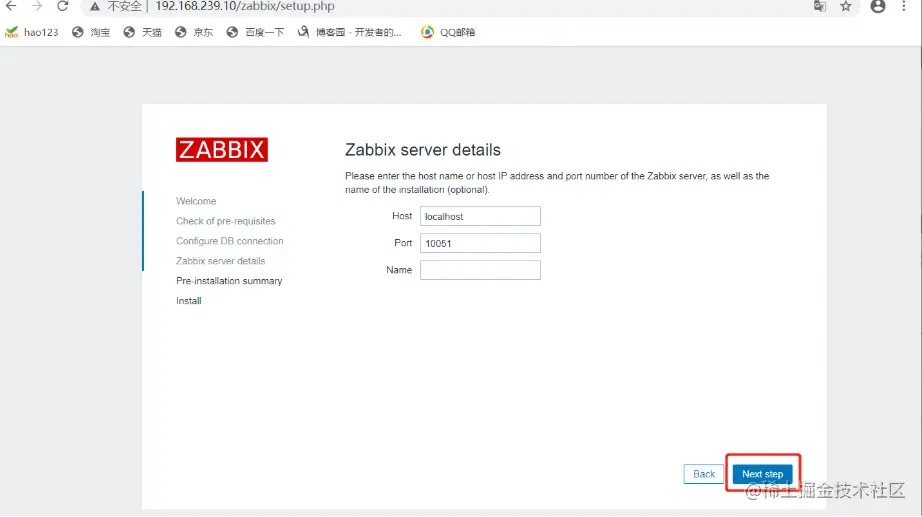Screen dimensions: 922x517
Task: Open the browser three-dot menu
Action: 904,6
